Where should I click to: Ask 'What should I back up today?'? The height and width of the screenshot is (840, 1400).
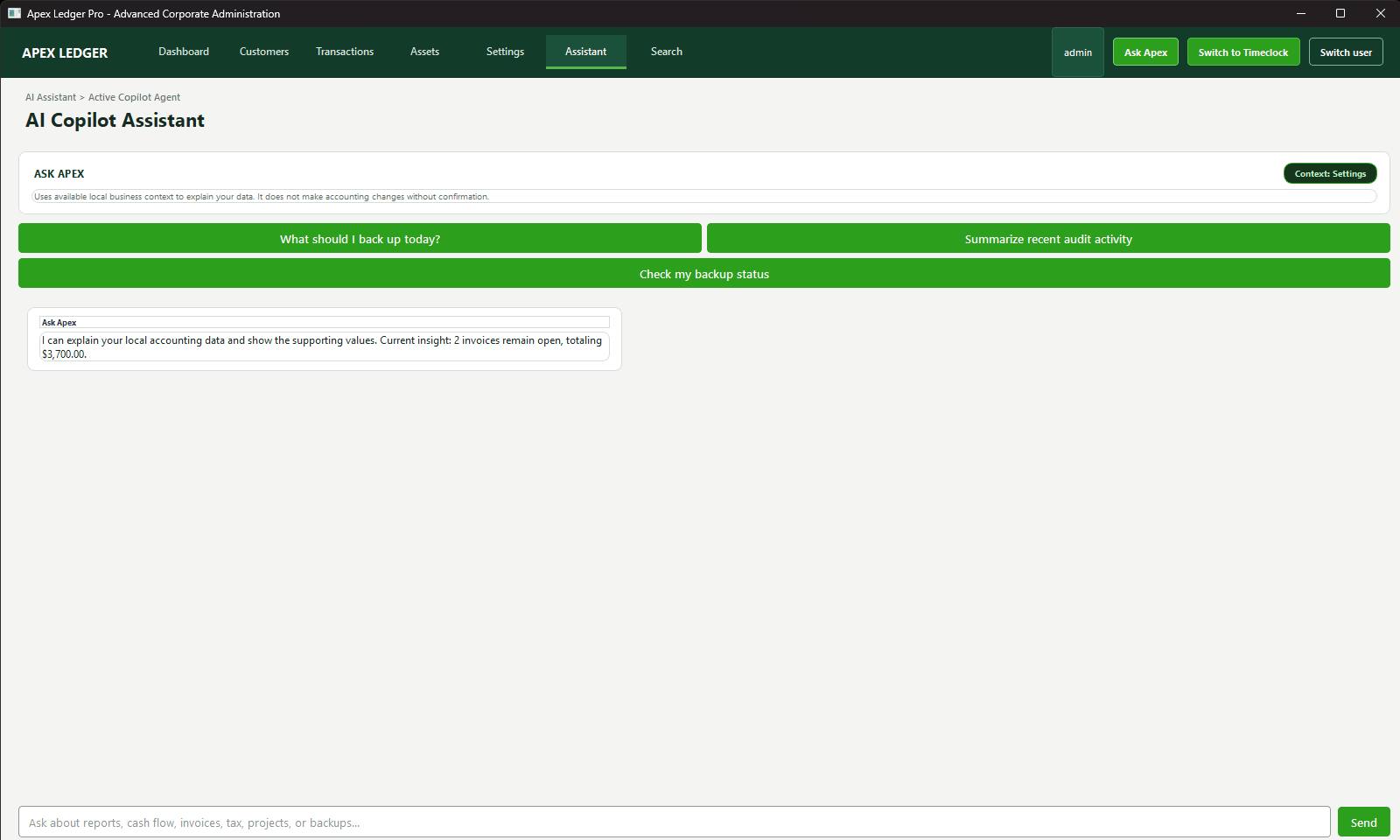click(x=360, y=239)
